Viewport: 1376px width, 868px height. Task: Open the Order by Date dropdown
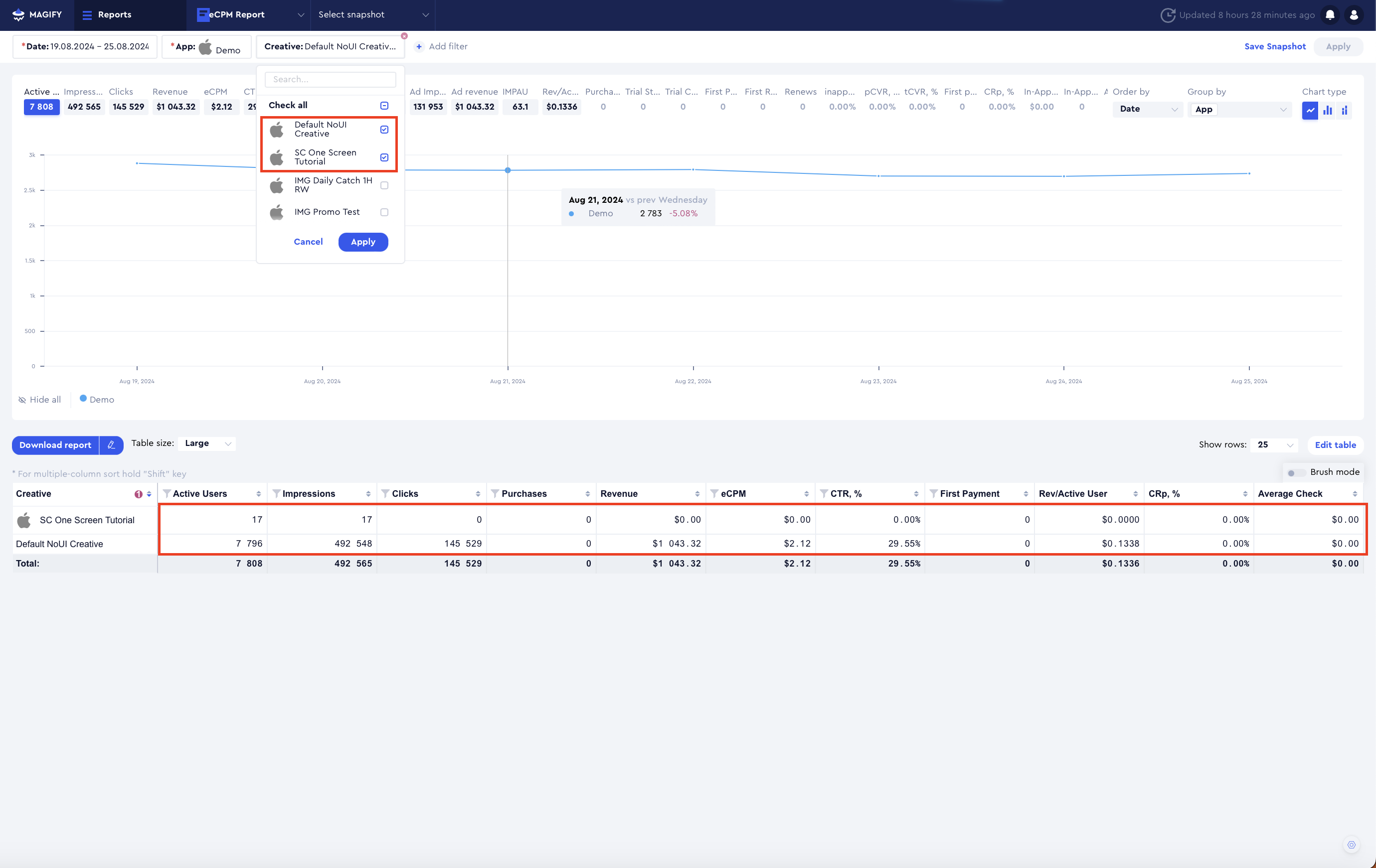click(x=1148, y=109)
